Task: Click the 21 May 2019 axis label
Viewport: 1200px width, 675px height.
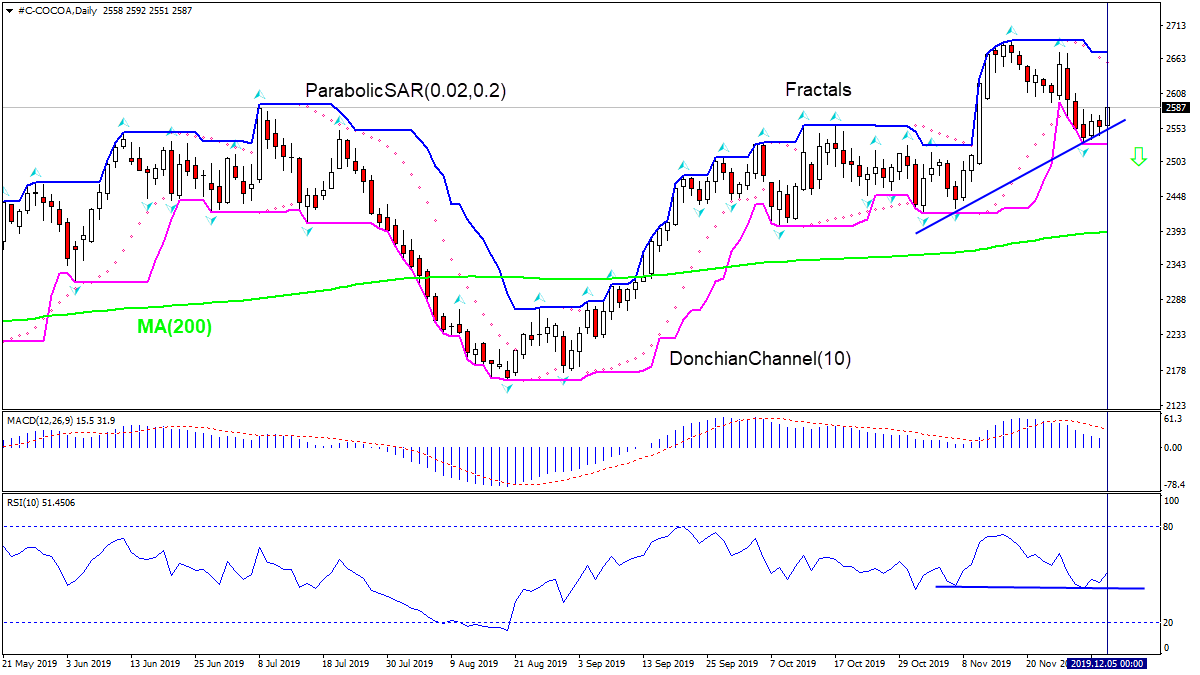Action: coord(32,662)
